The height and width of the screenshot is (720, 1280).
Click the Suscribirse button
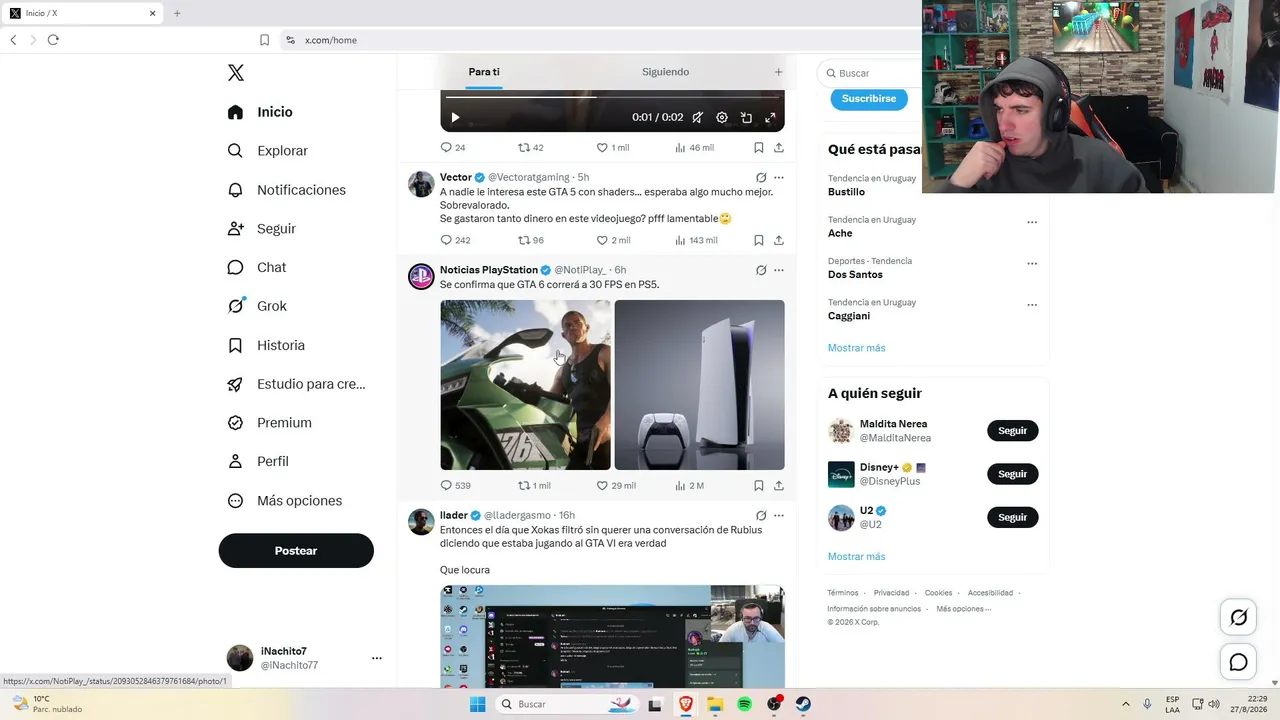point(869,98)
